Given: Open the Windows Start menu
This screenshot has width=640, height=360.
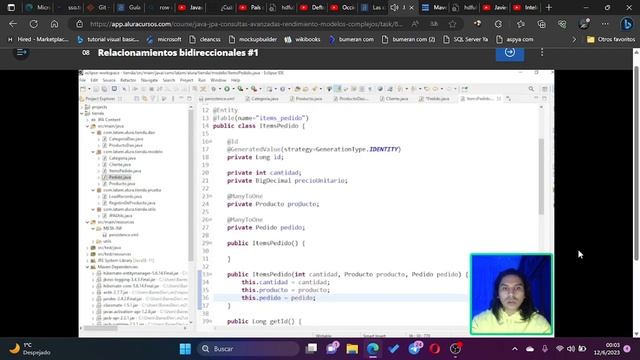Looking at the screenshot, I should click(x=185, y=349).
